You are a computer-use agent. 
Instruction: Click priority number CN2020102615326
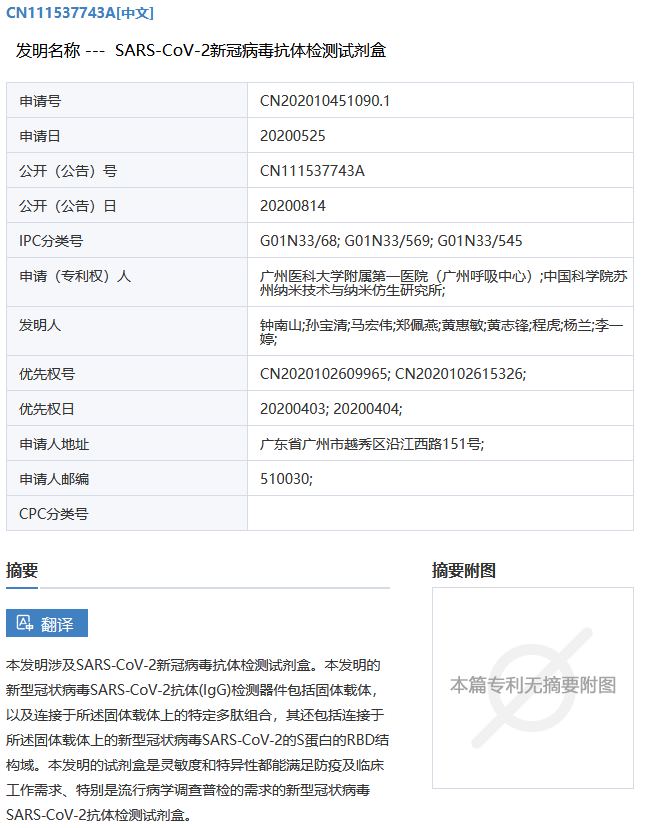click(459, 373)
